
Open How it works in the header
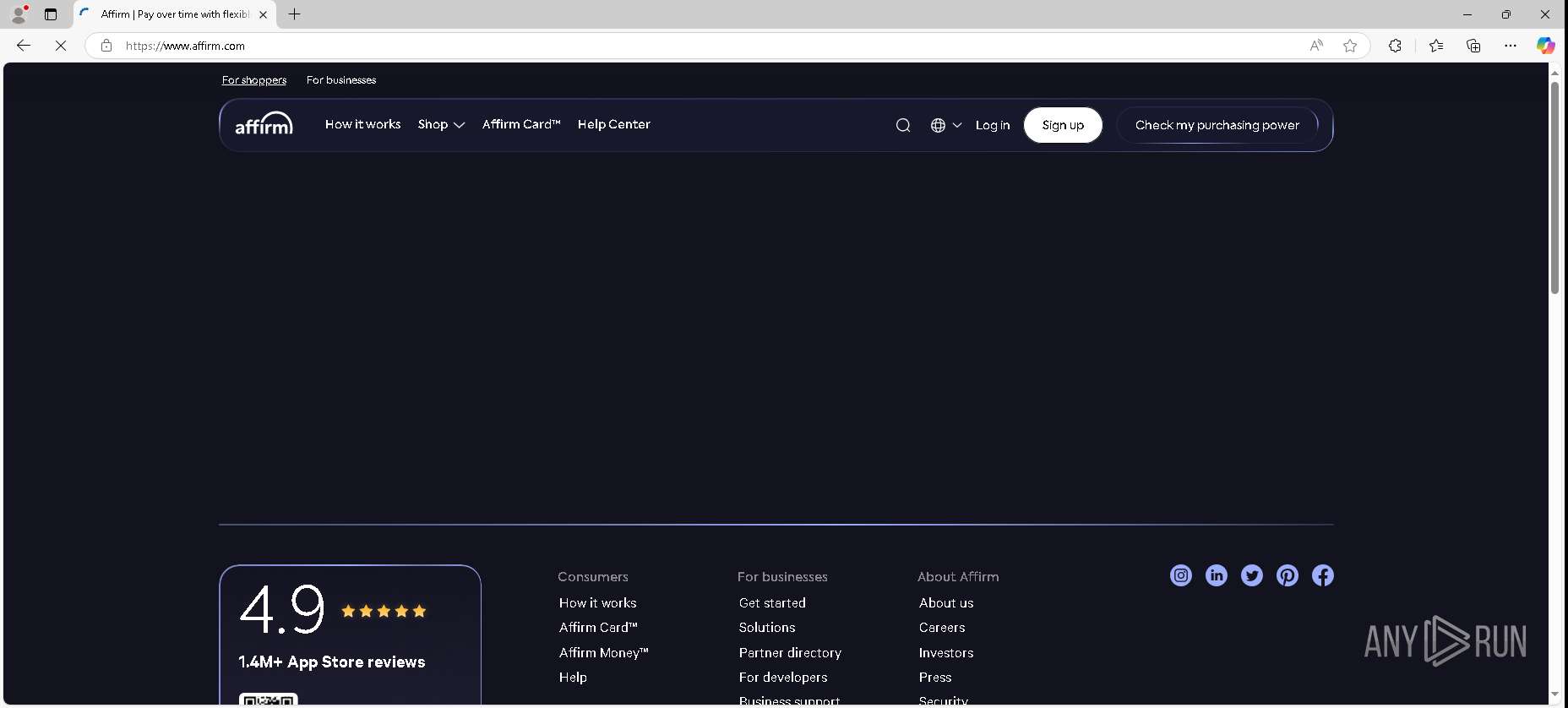362,124
